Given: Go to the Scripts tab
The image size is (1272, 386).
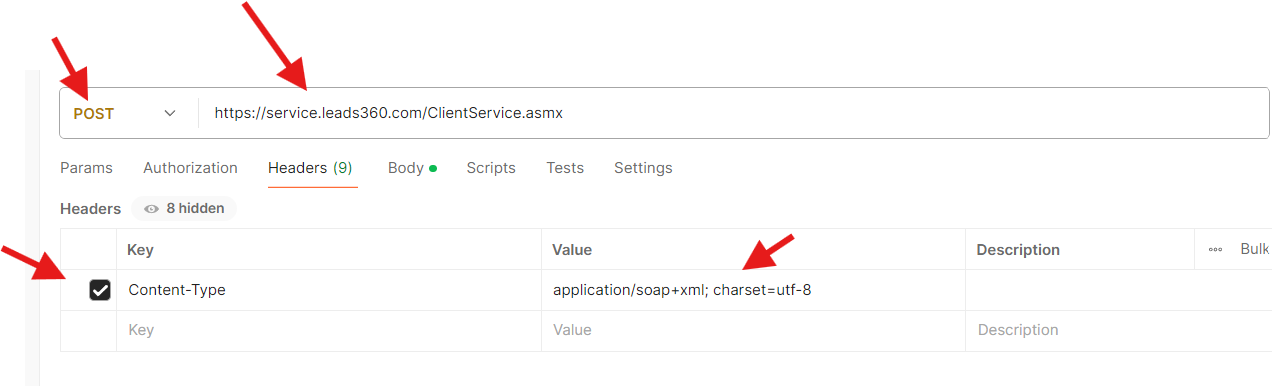Looking at the screenshot, I should [x=491, y=168].
